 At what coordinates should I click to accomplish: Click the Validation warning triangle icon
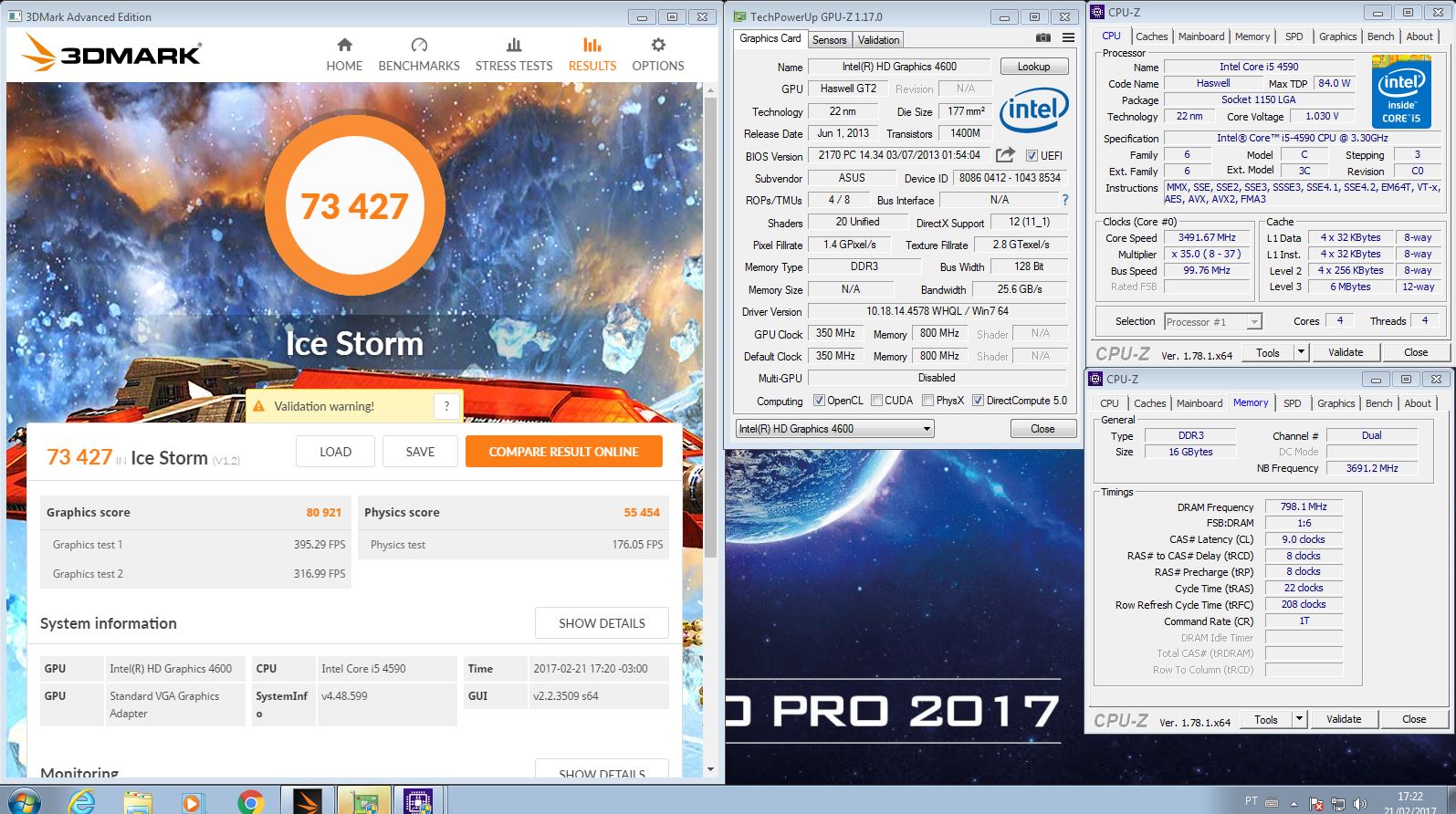point(258,406)
